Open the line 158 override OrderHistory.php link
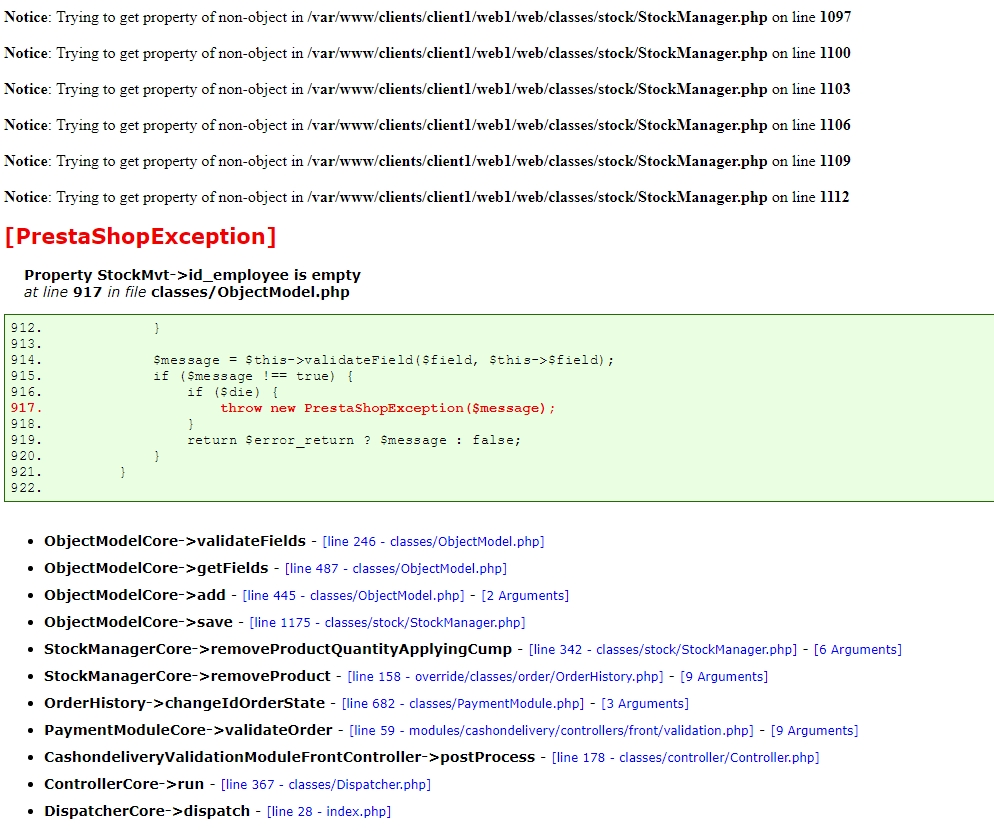994x831 pixels. (x=505, y=677)
